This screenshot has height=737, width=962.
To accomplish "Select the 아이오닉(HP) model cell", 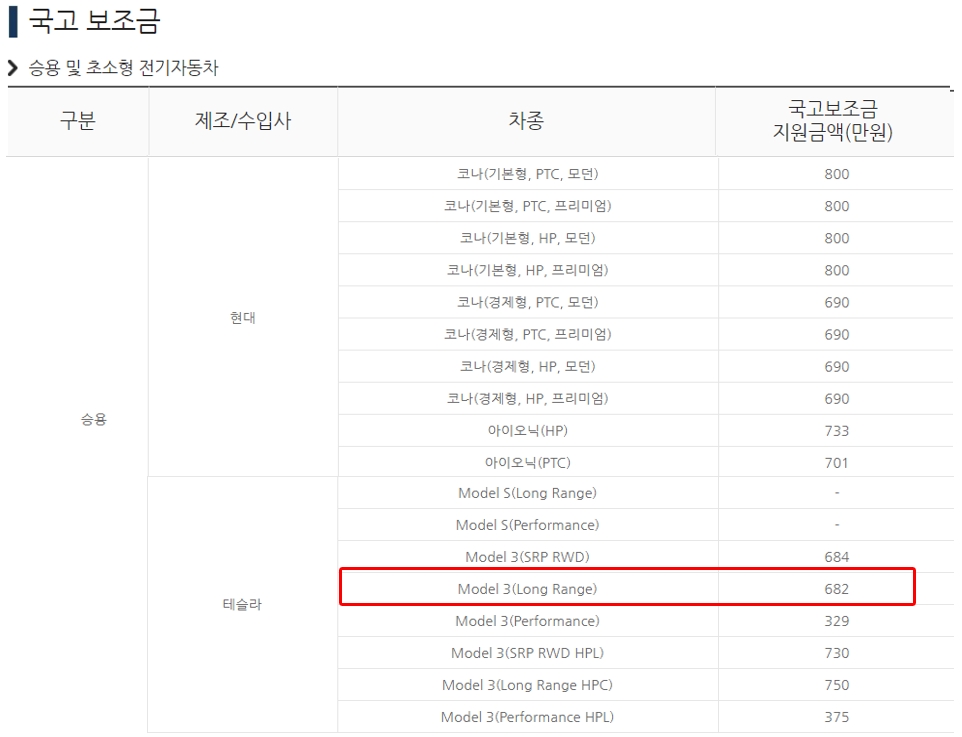I will pyautogui.click(x=528, y=431).
